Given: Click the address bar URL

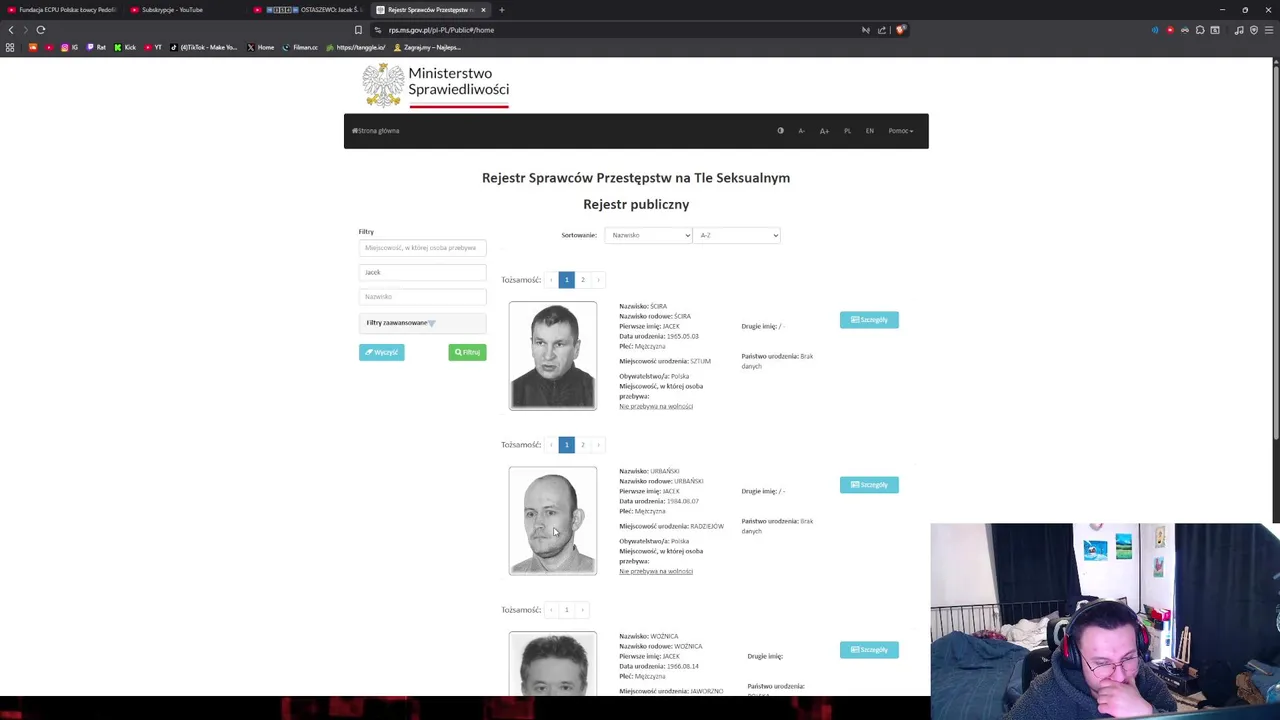Looking at the screenshot, I should (441, 30).
